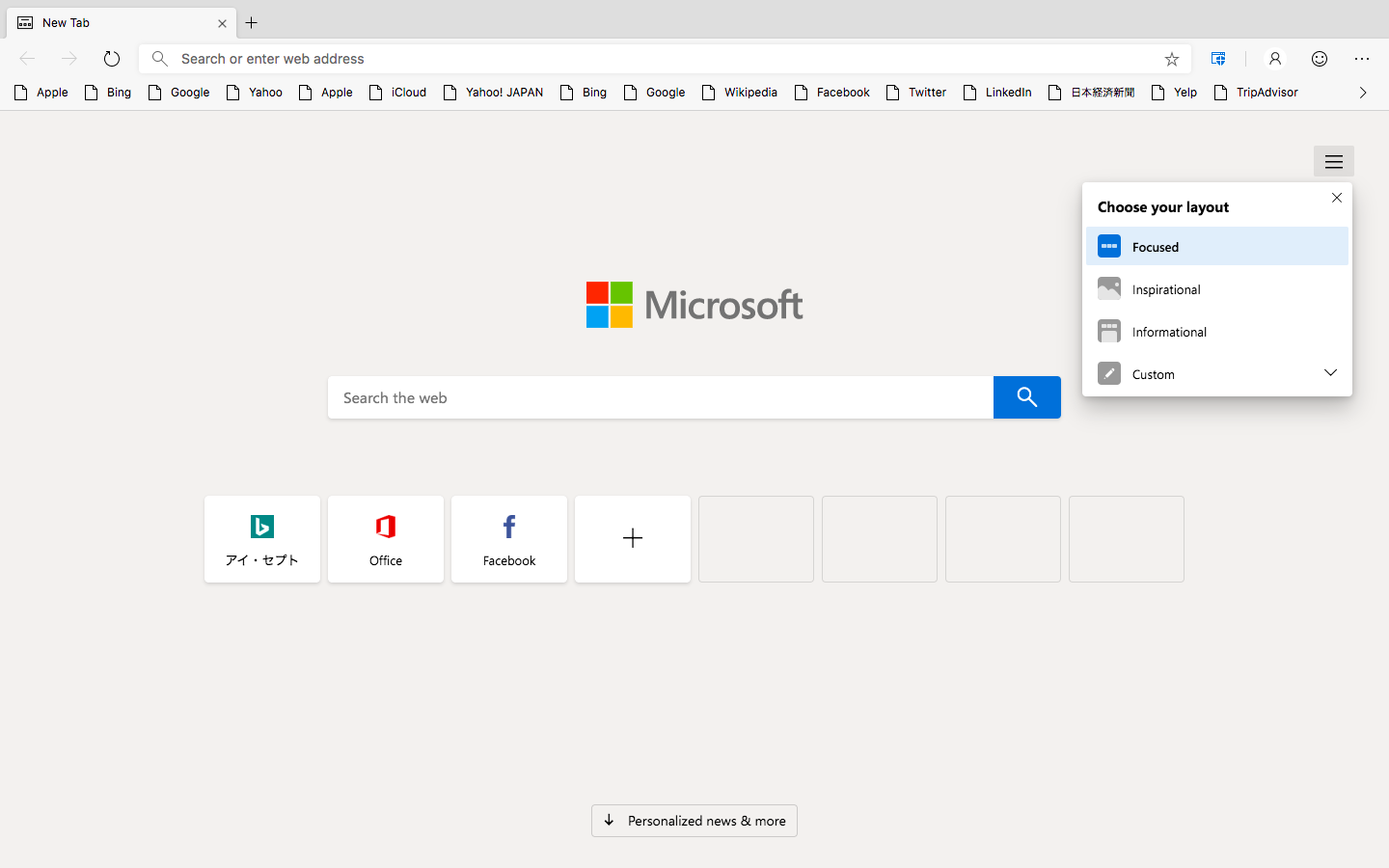Show more bookmarks with right chevron

(1362, 93)
